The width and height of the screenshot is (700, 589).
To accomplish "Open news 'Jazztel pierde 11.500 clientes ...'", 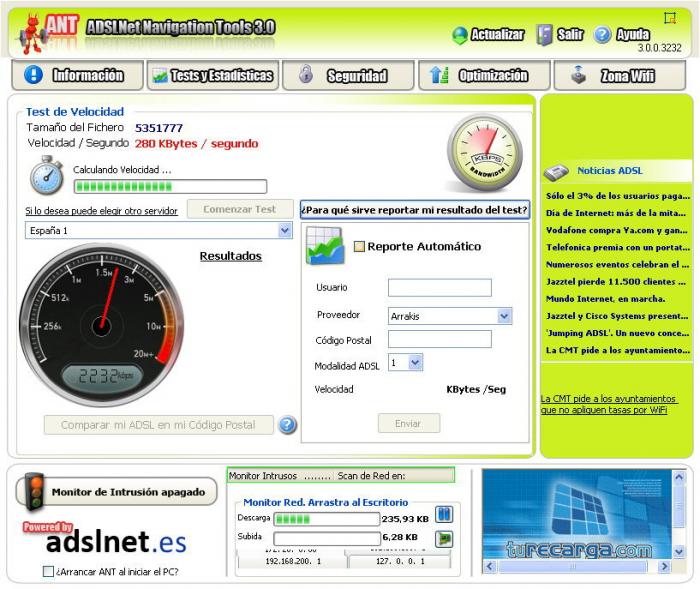I will (x=616, y=282).
